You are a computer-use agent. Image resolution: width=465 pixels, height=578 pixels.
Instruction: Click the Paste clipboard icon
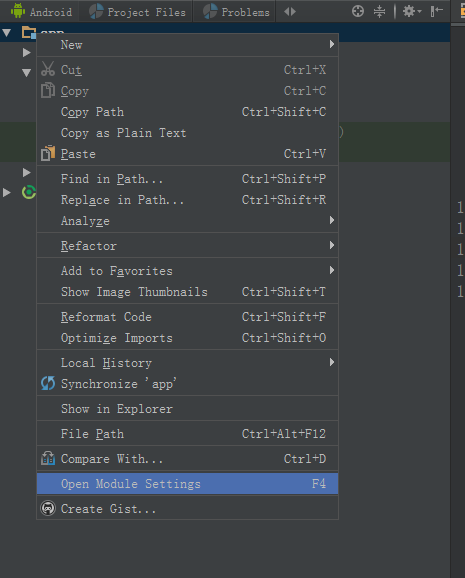[48, 153]
